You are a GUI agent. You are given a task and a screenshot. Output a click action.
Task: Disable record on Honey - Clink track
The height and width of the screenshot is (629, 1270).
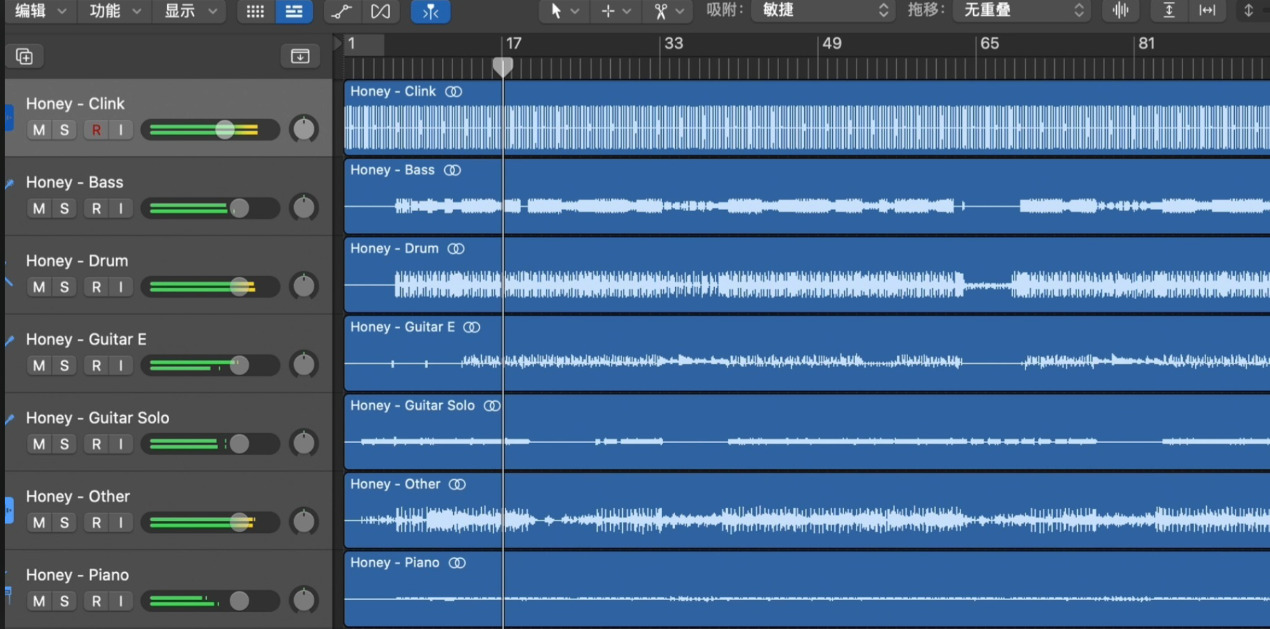96,130
